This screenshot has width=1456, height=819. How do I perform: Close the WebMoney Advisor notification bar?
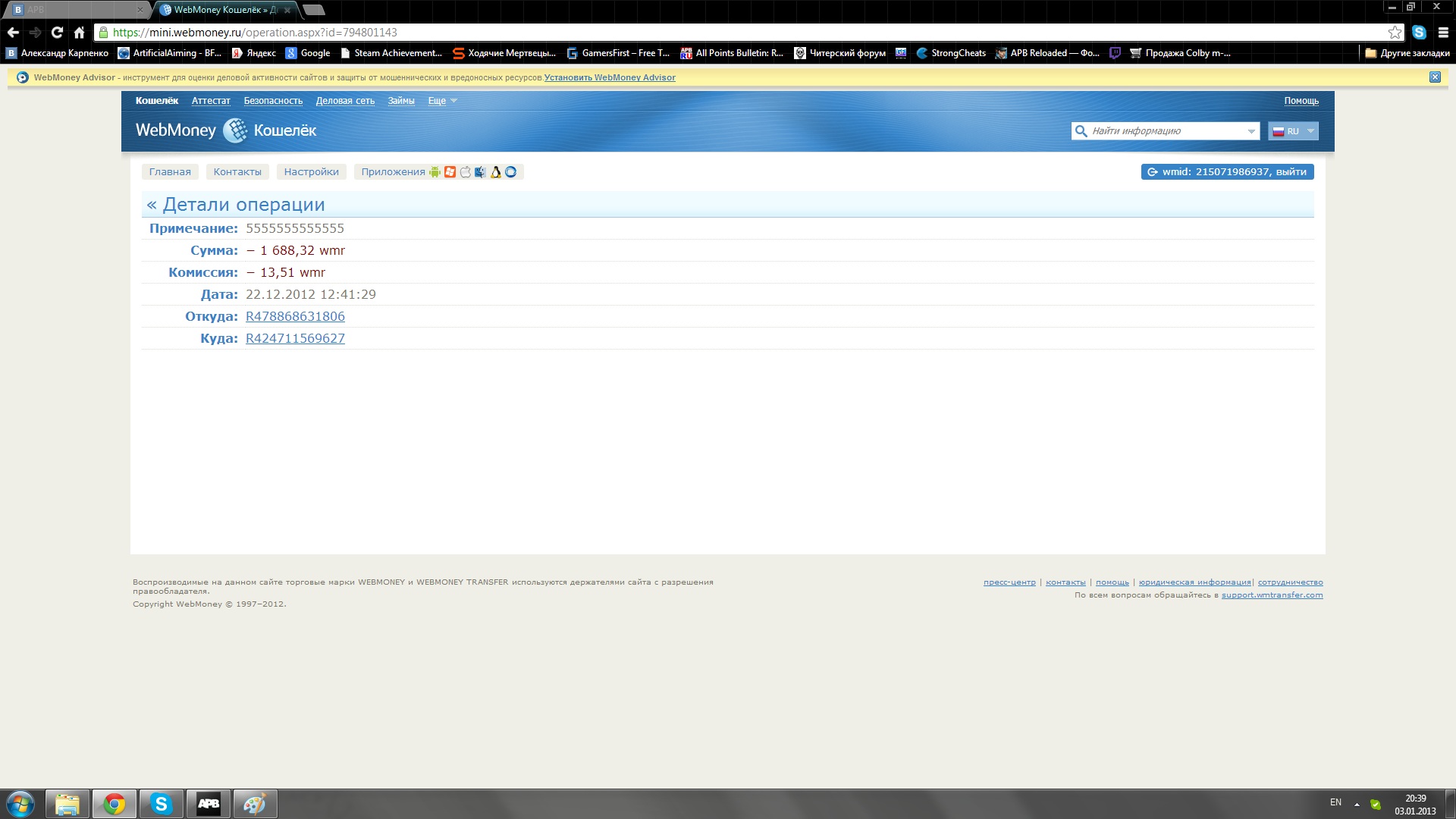[1435, 77]
